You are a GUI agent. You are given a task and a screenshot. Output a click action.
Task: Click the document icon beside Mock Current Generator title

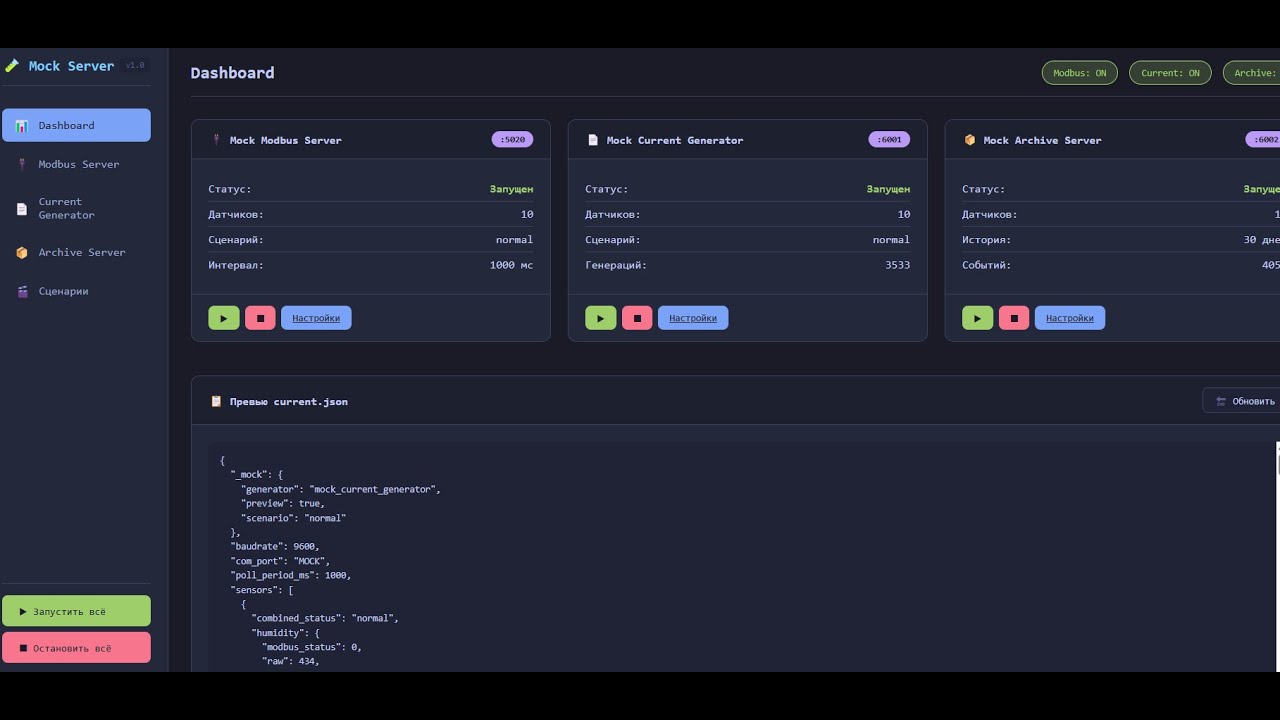(593, 140)
